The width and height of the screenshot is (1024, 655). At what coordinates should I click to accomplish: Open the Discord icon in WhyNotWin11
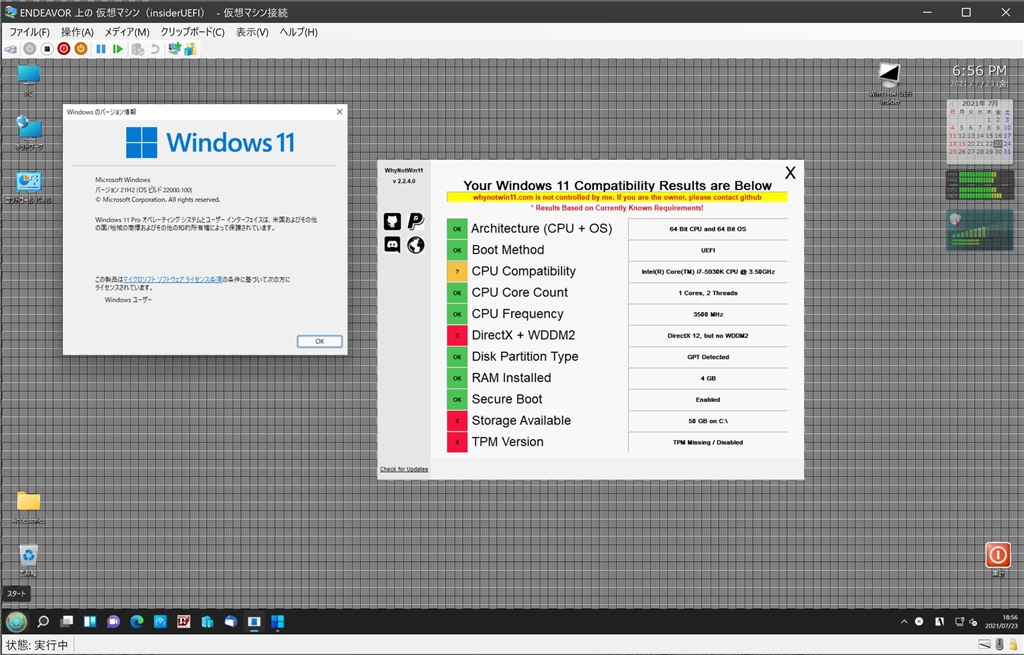coord(392,245)
